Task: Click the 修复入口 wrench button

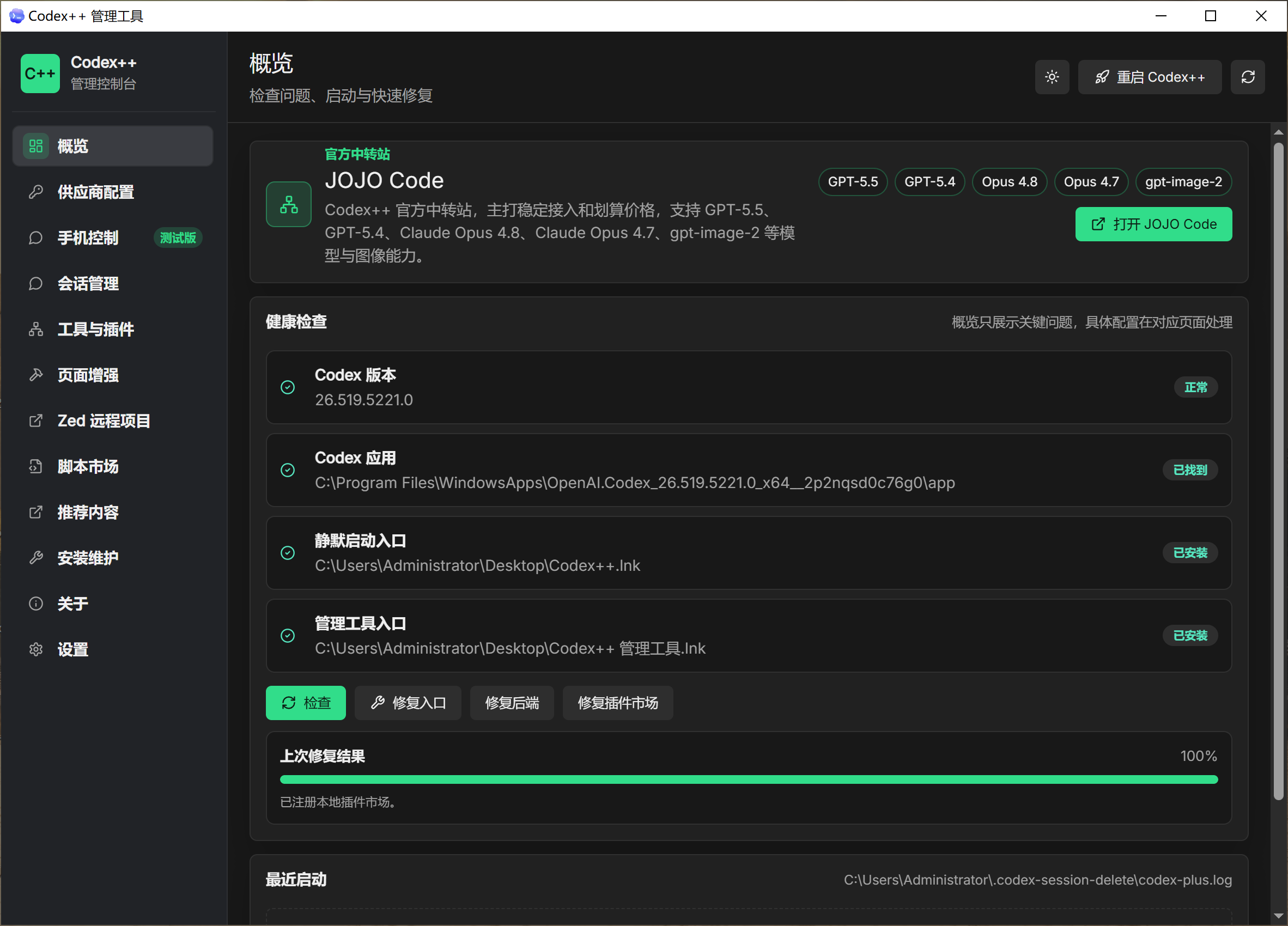Action: click(x=408, y=703)
